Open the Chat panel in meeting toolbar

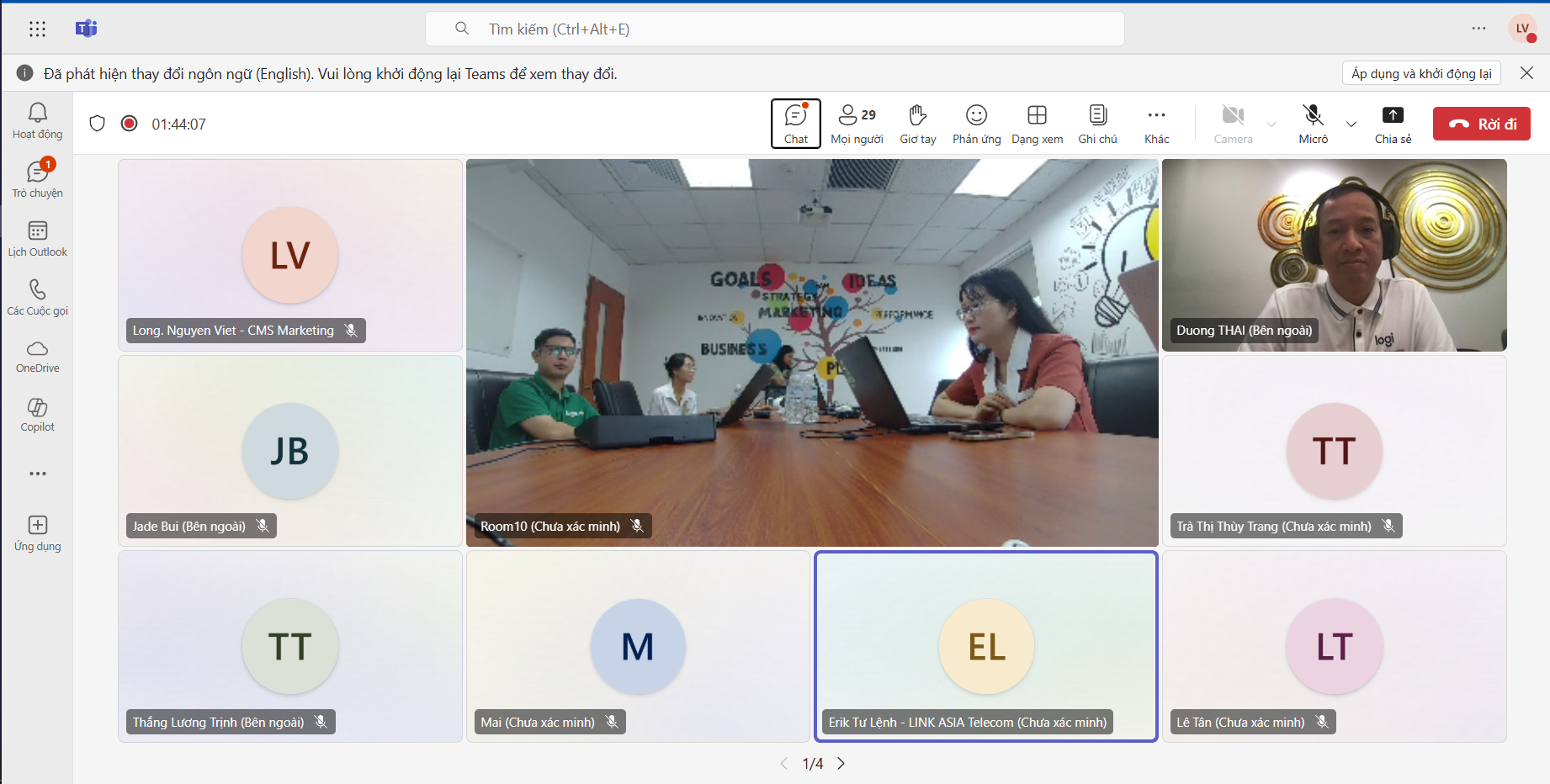click(795, 124)
